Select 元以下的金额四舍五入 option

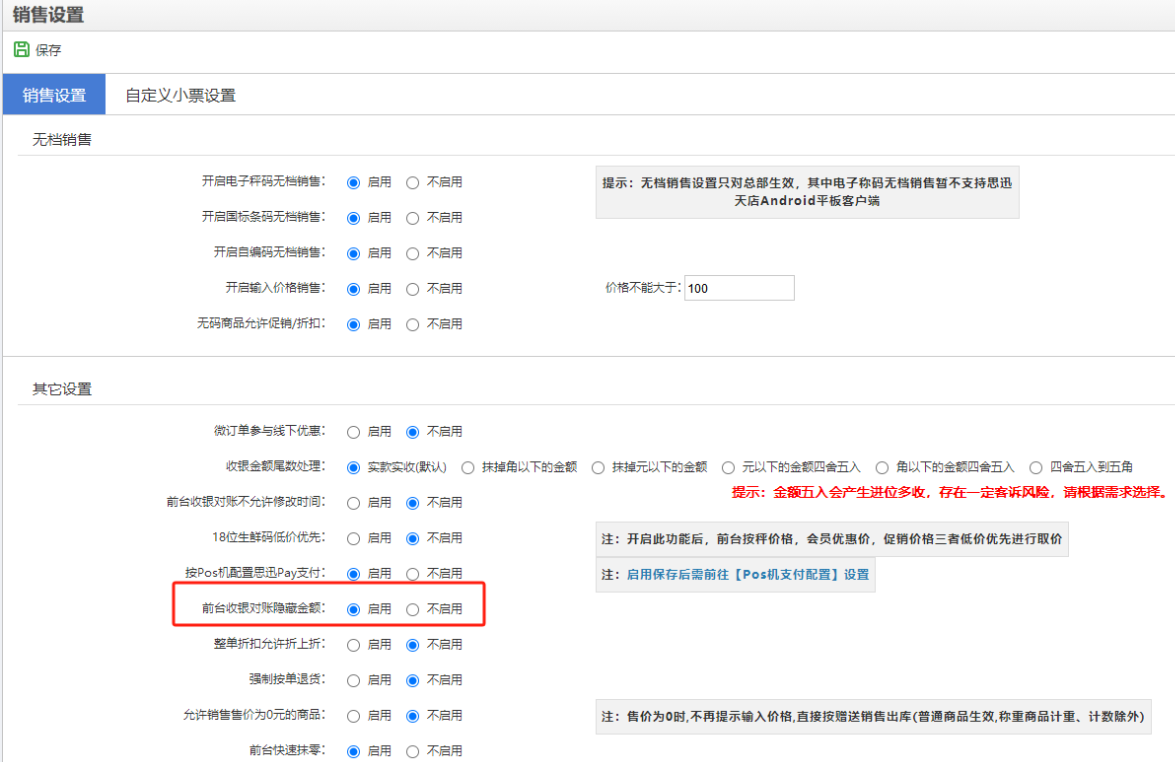[728, 468]
